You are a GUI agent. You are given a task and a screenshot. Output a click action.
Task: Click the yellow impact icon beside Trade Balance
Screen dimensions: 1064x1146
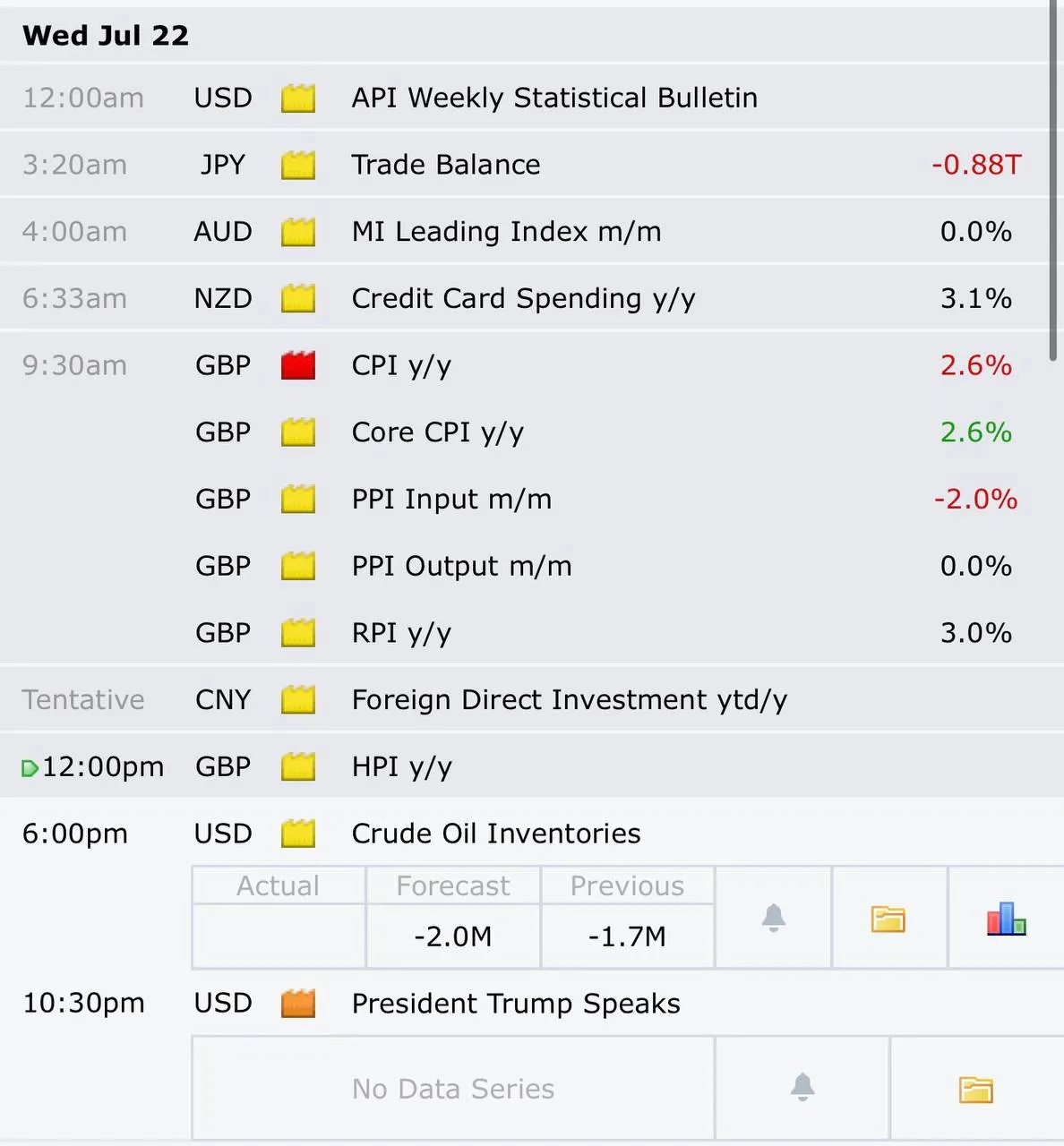coord(298,165)
